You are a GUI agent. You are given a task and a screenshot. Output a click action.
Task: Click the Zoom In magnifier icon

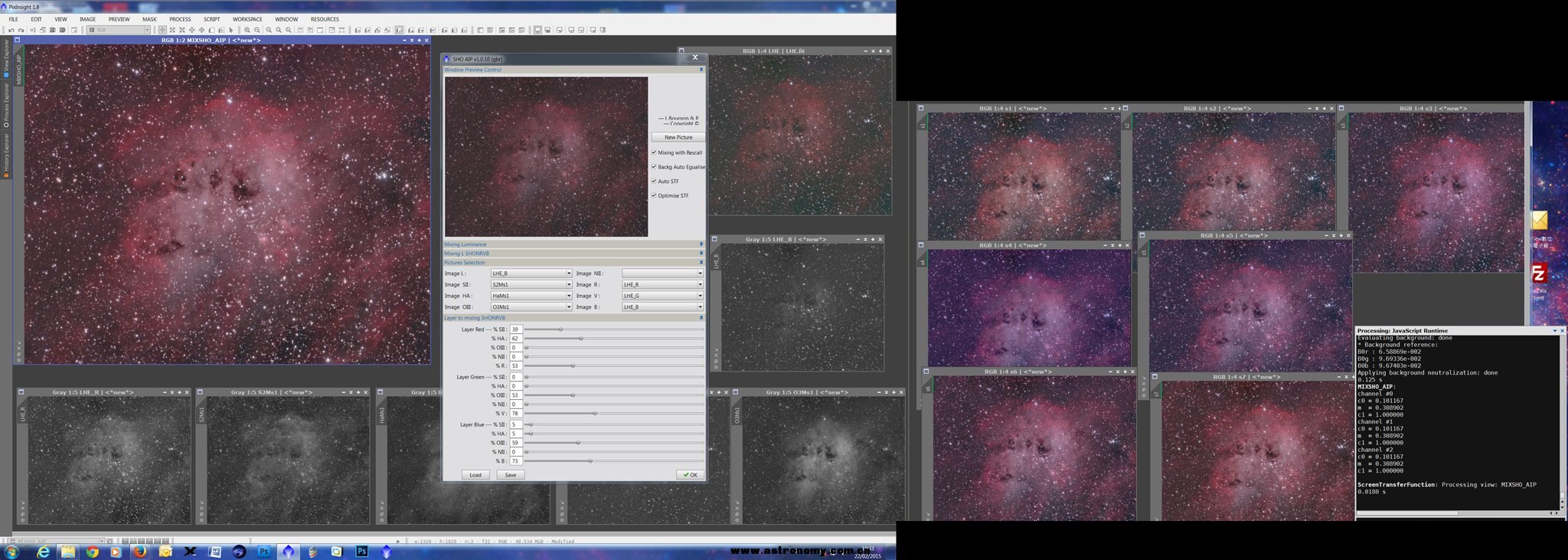pyautogui.click(x=247, y=30)
